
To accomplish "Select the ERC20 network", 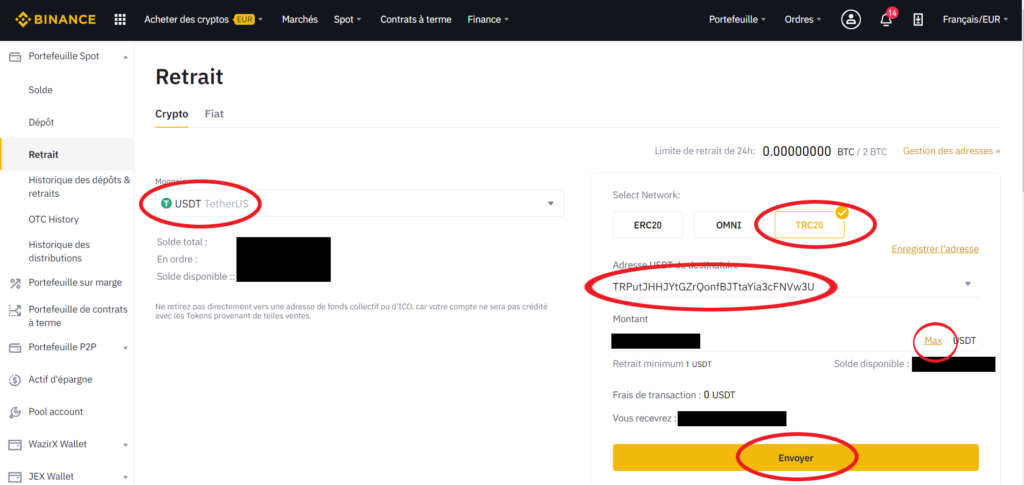I will point(648,225).
